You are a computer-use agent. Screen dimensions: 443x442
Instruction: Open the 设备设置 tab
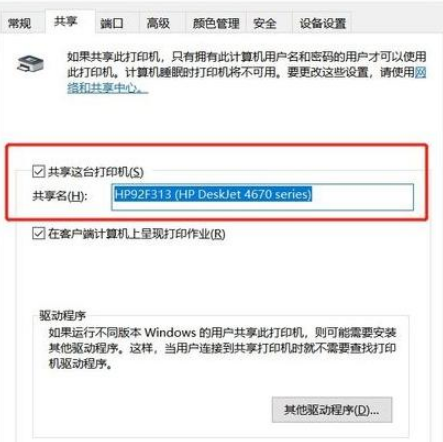click(x=322, y=23)
